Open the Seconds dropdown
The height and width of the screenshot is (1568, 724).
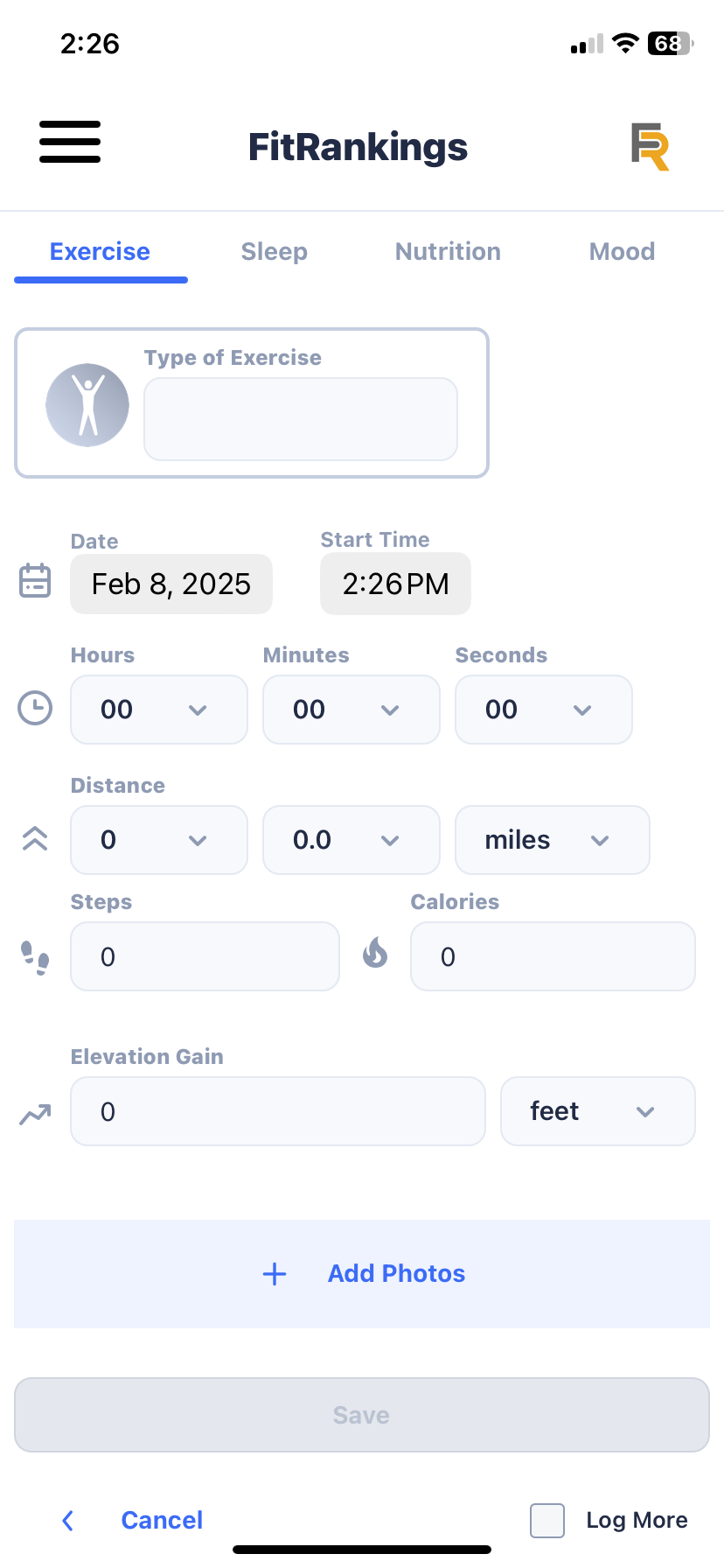[x=544, y=710]
